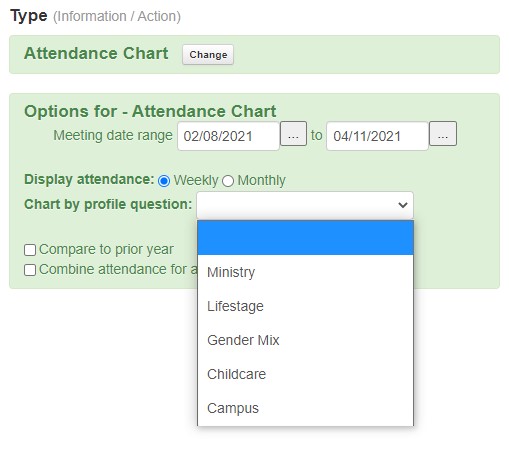Click the Weekly label text
This screenshot has height=449, width=509.
(x=196, y=180)
